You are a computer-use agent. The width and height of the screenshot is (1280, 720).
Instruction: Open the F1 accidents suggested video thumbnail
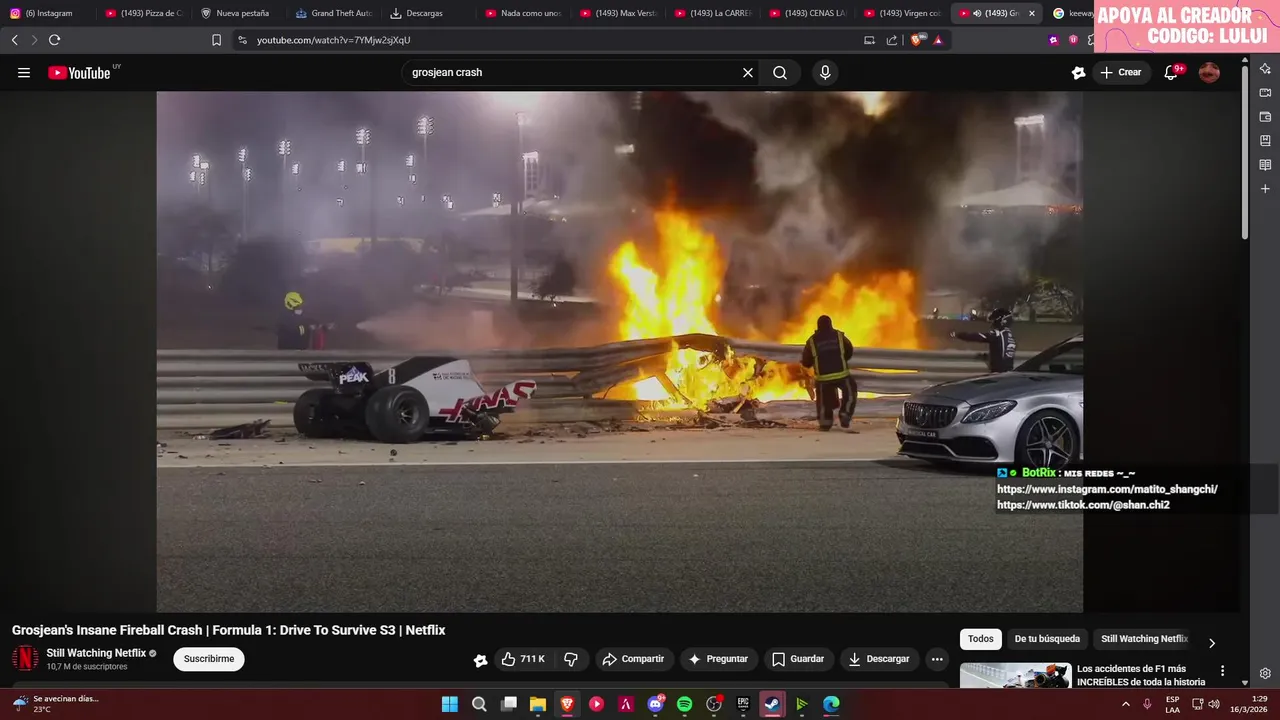tap(1015, 676)
